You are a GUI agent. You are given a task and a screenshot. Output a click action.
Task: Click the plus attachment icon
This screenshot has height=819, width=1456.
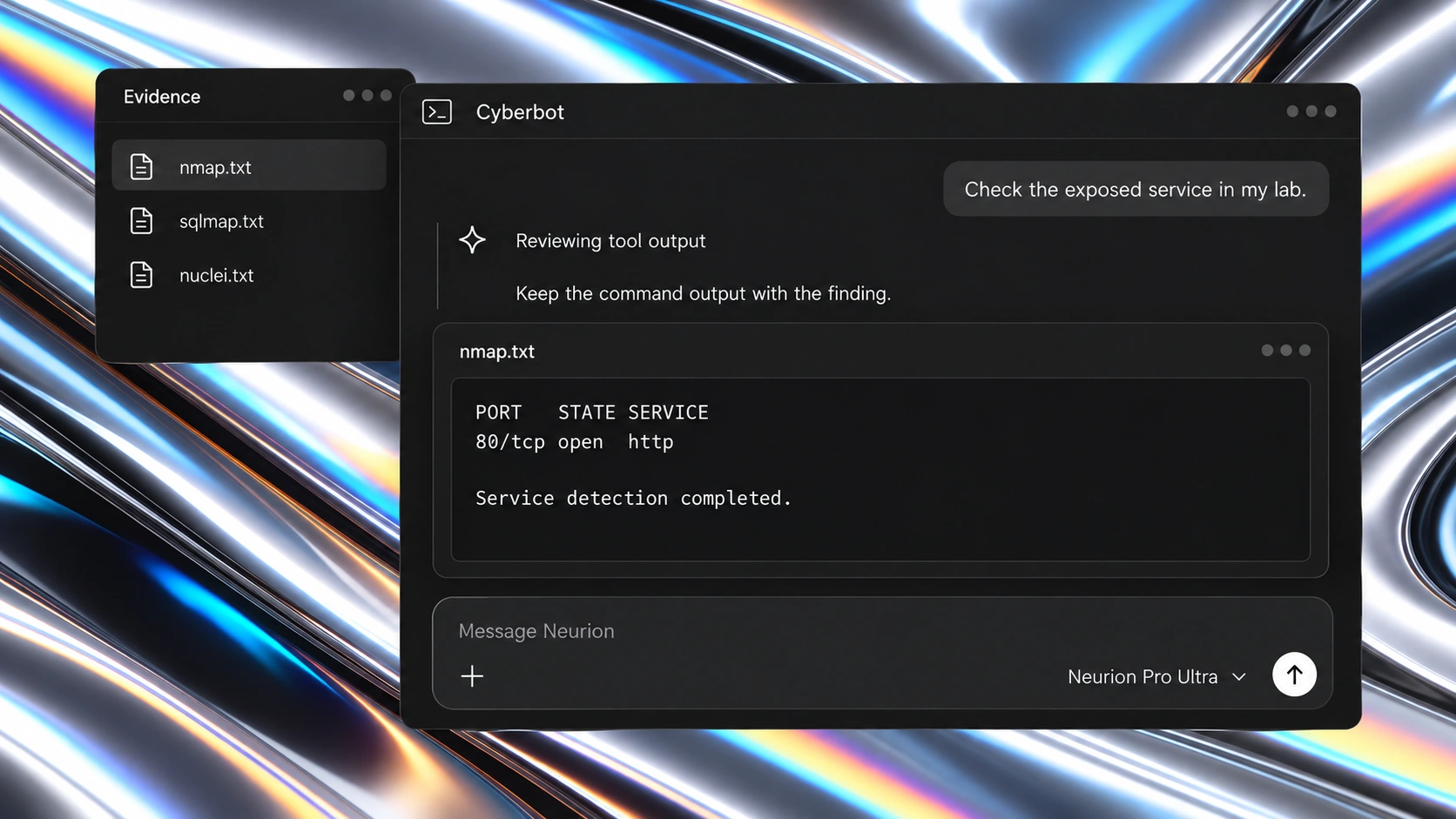pos(472,676)
